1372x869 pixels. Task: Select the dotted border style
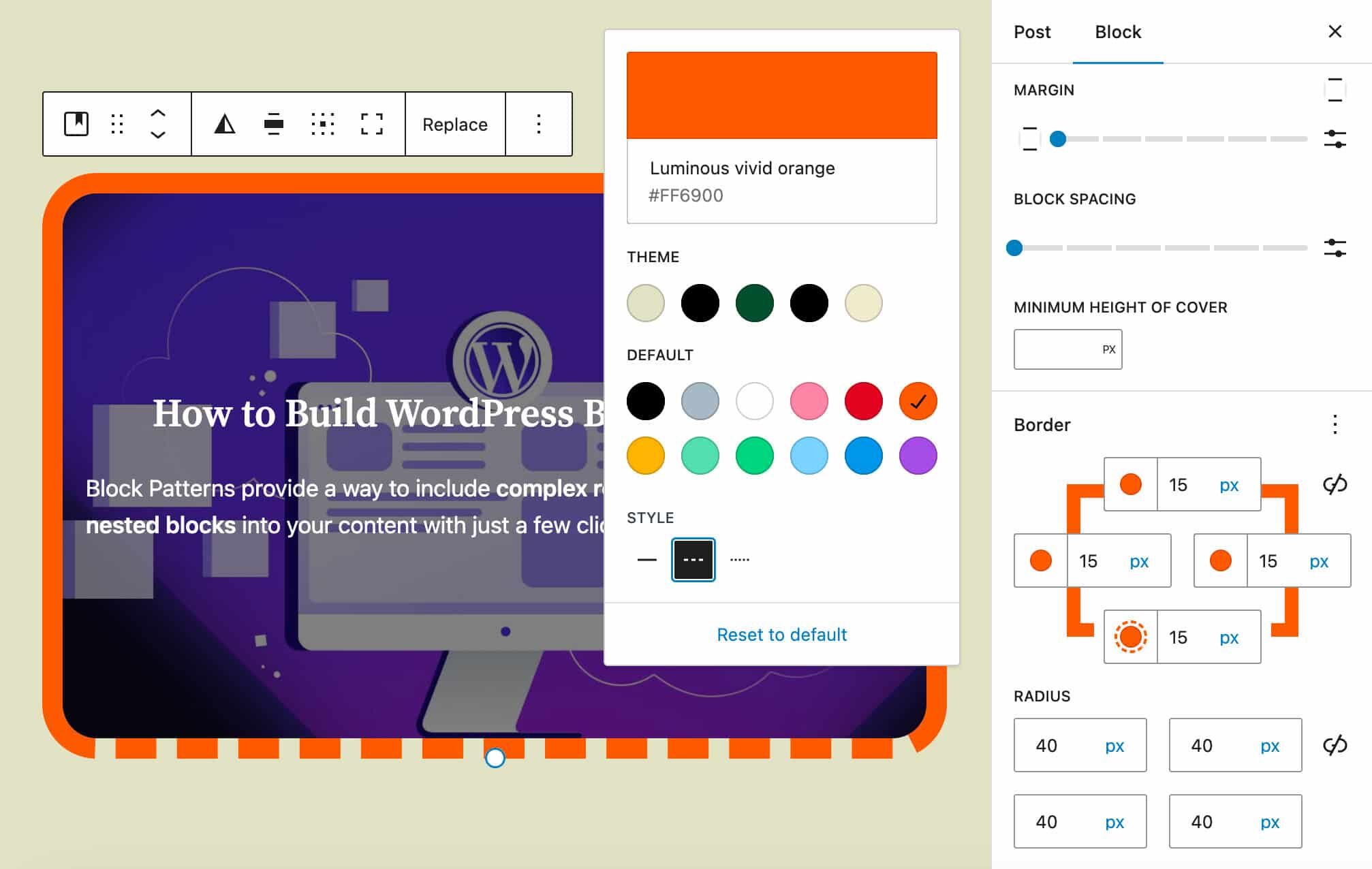coord(739,560)
